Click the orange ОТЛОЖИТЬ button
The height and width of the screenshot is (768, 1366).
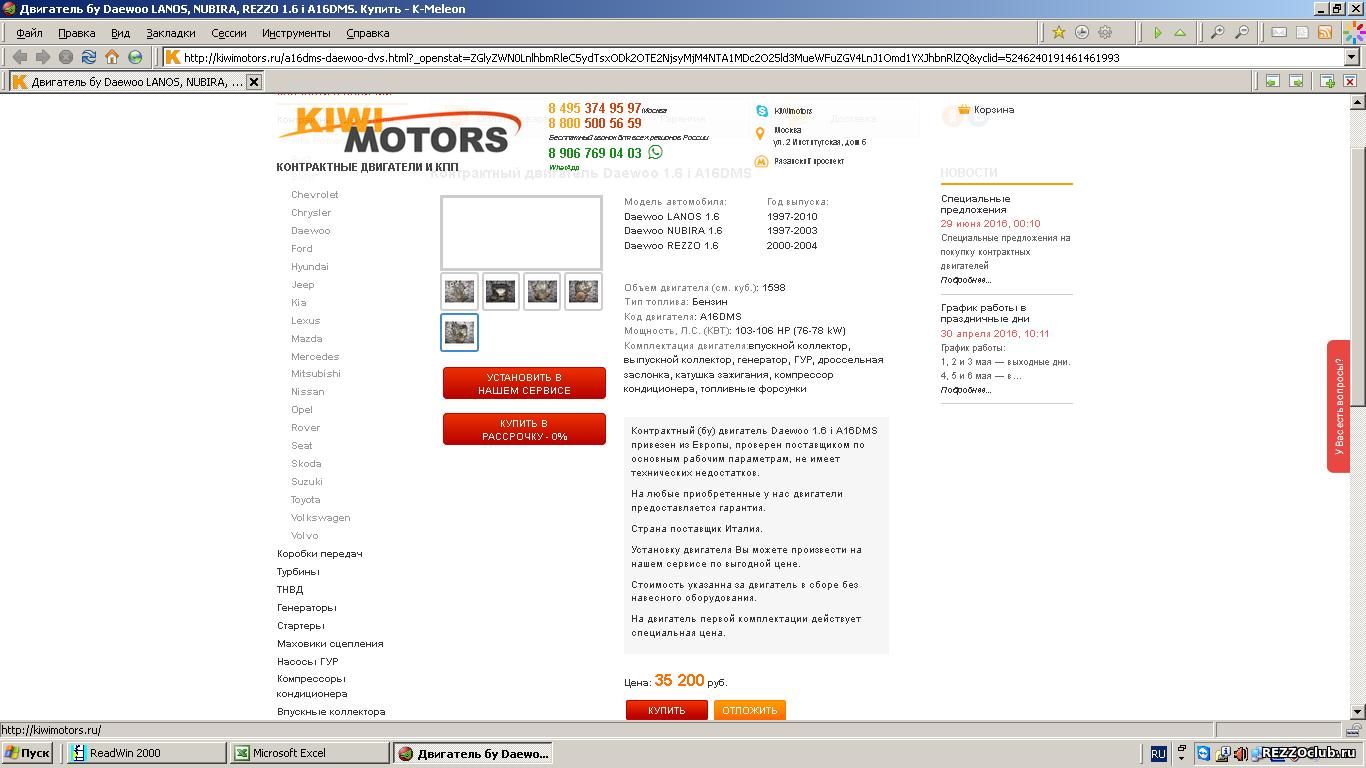[x=750, y=710]
